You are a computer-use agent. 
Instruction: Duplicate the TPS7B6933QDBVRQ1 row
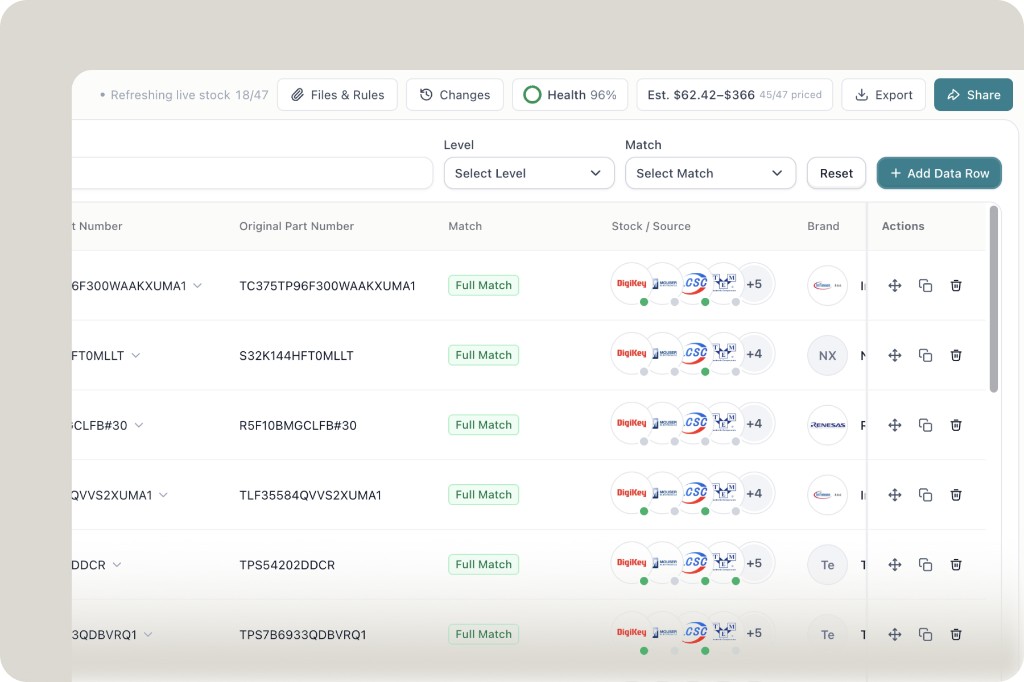click(925, 634)
